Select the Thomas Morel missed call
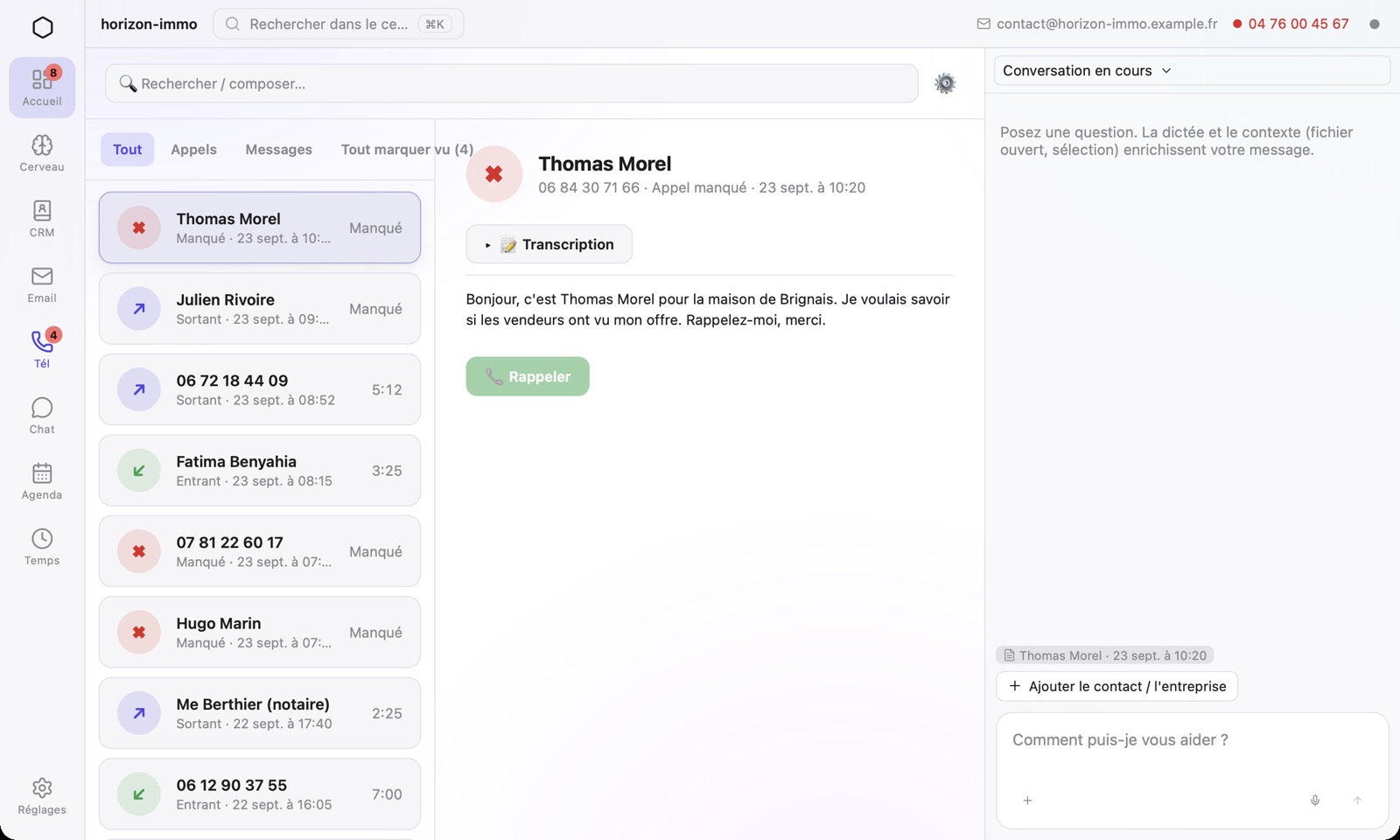Screen dimensions: 1400x840 260,227
